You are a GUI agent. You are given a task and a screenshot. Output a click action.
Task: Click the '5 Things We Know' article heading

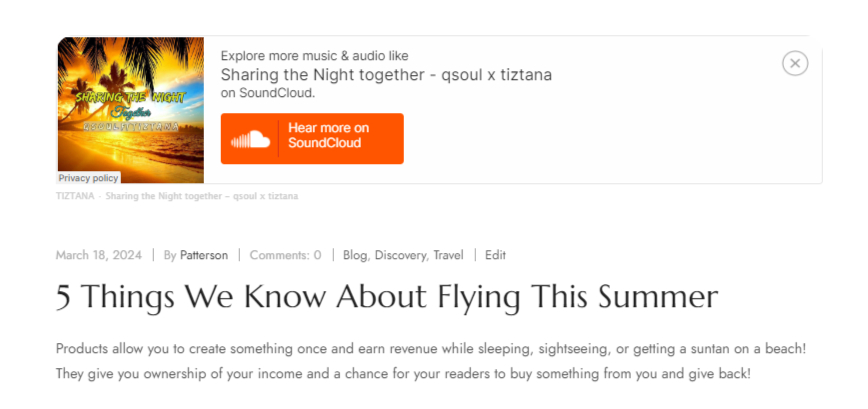click(x=387, y=297)
